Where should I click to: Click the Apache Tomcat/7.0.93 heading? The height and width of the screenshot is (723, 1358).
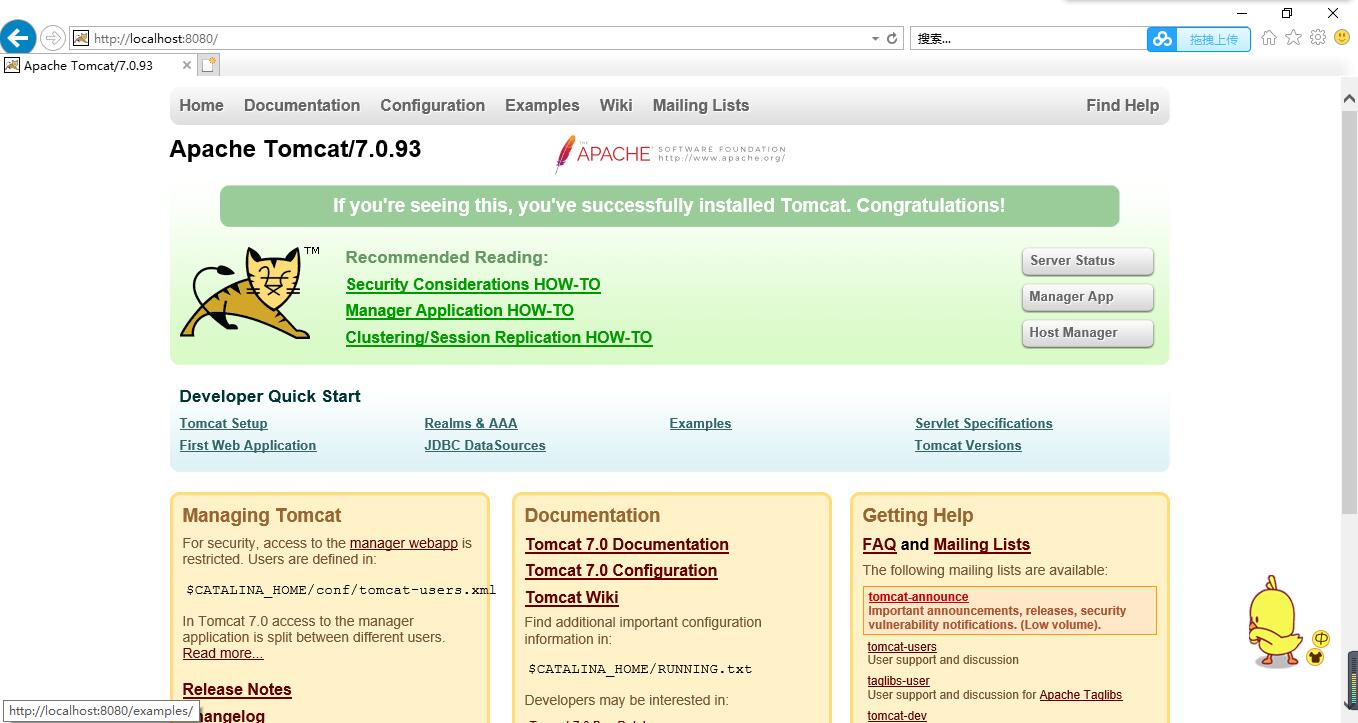[295, 150]
